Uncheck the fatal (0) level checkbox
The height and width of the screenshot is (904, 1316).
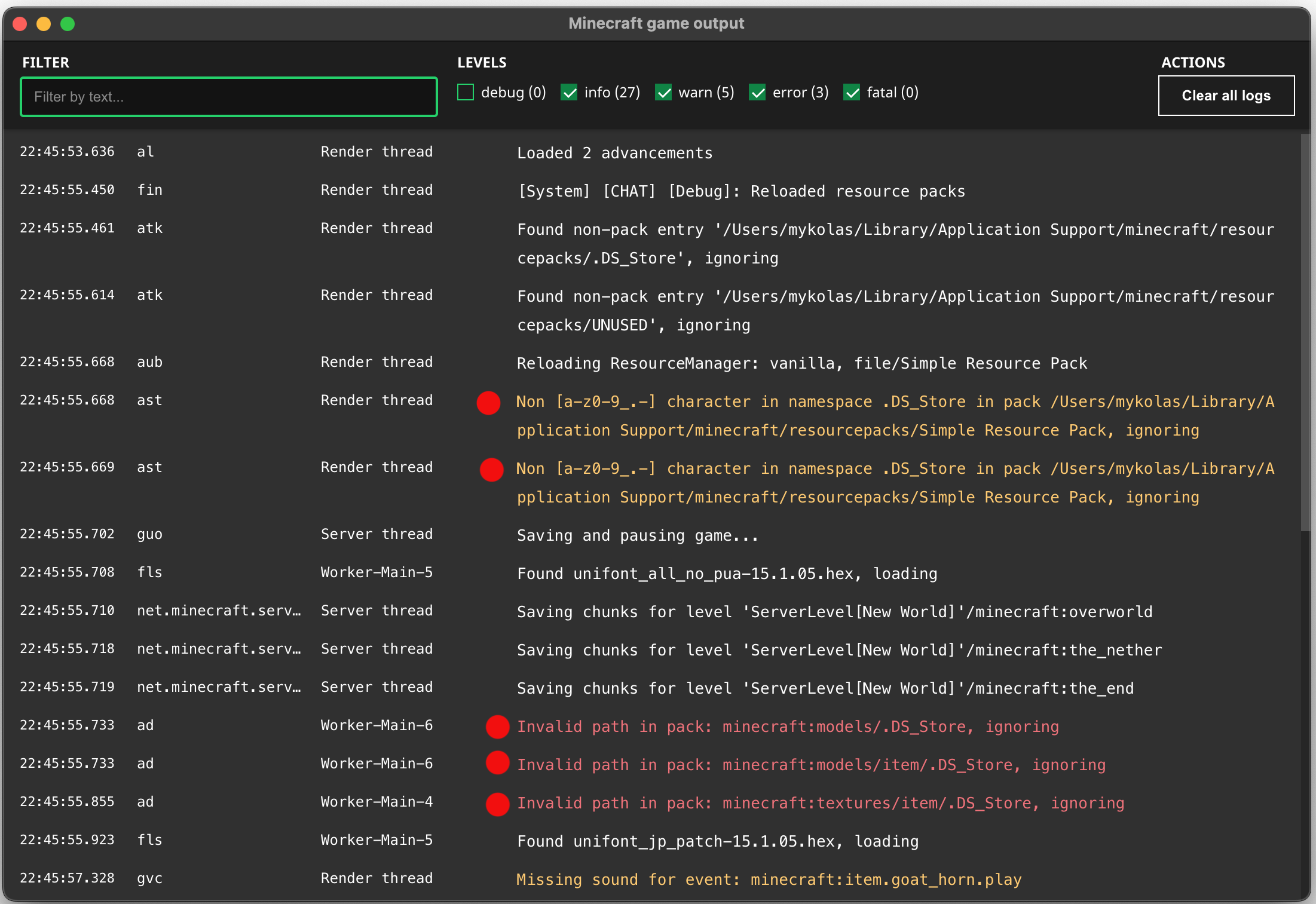(x=852, y=93)
